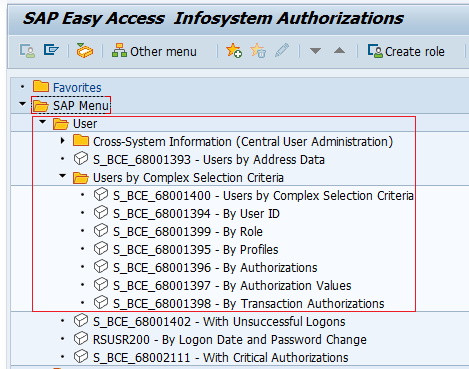Select the Favorites folder

click(77, 87)
